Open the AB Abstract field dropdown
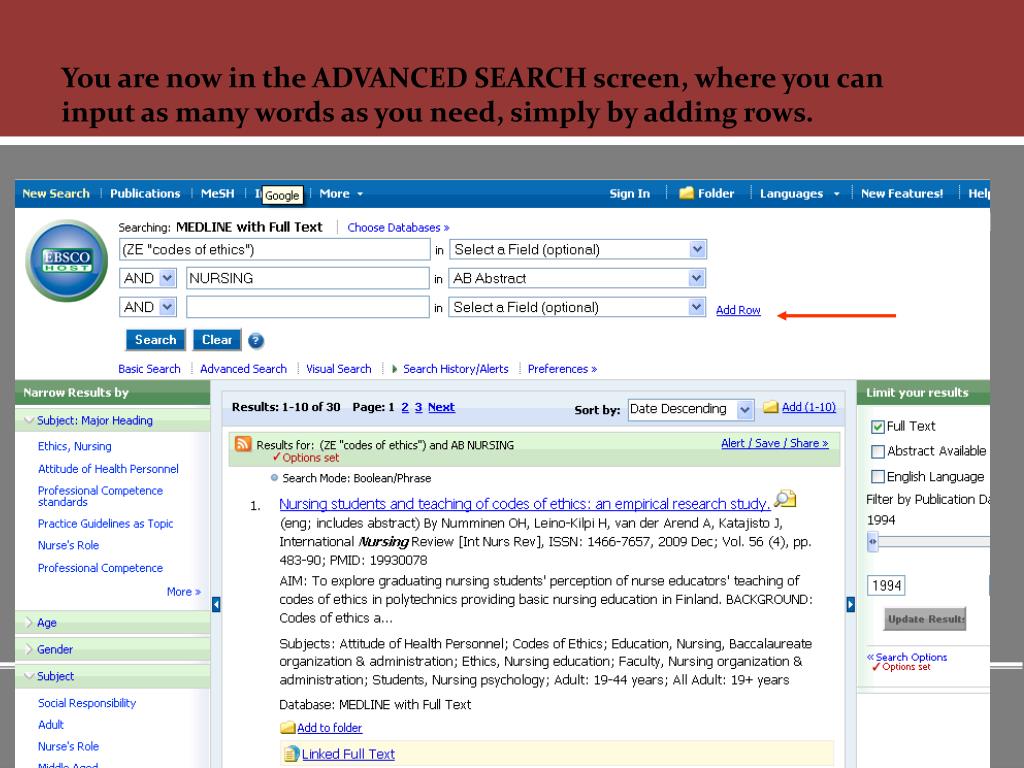 697,278
